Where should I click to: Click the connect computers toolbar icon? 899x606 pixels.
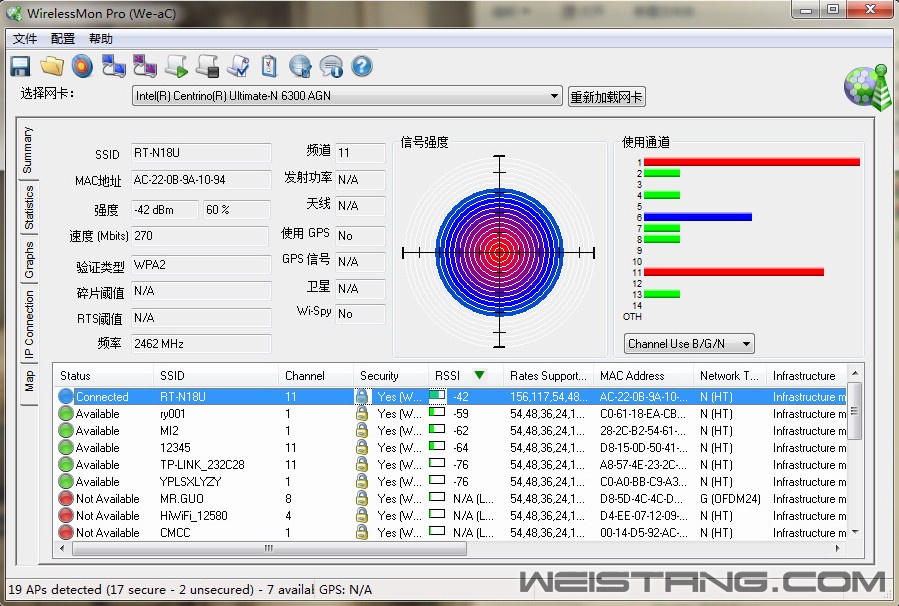coord(114,67)
